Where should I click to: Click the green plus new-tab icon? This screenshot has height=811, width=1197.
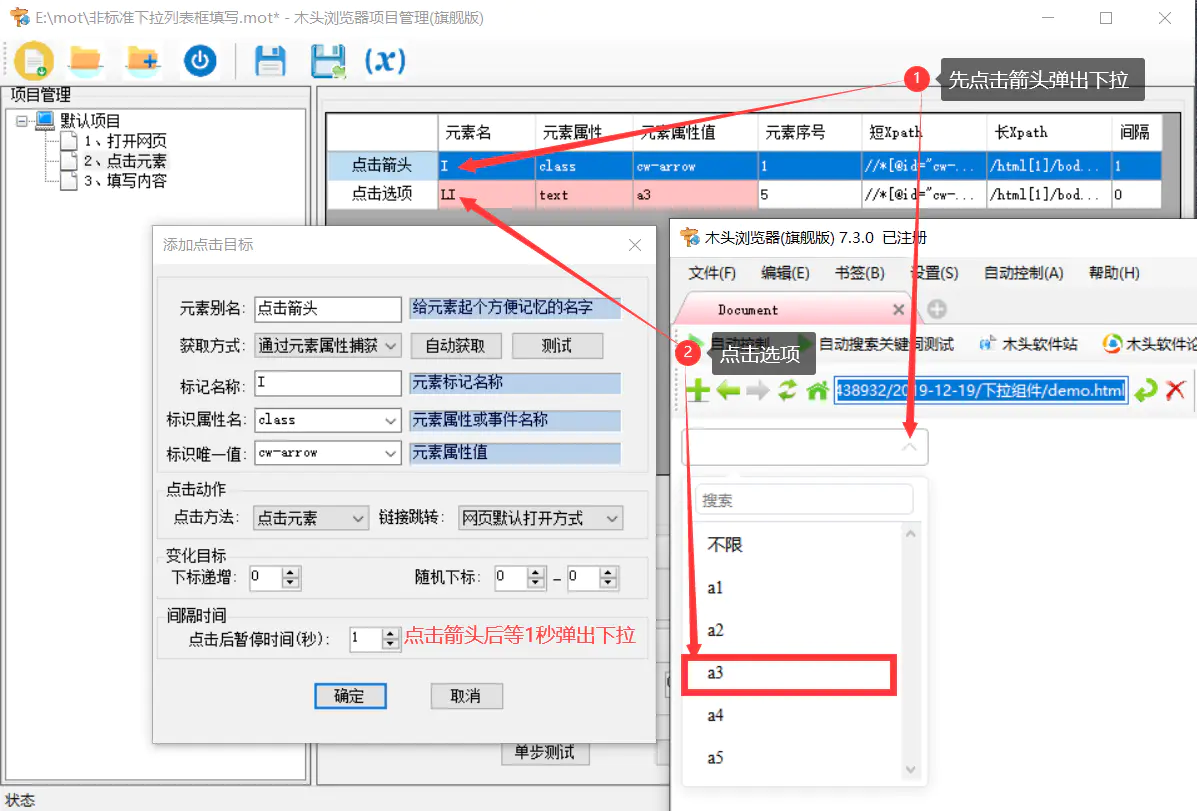tap(700, 390)
